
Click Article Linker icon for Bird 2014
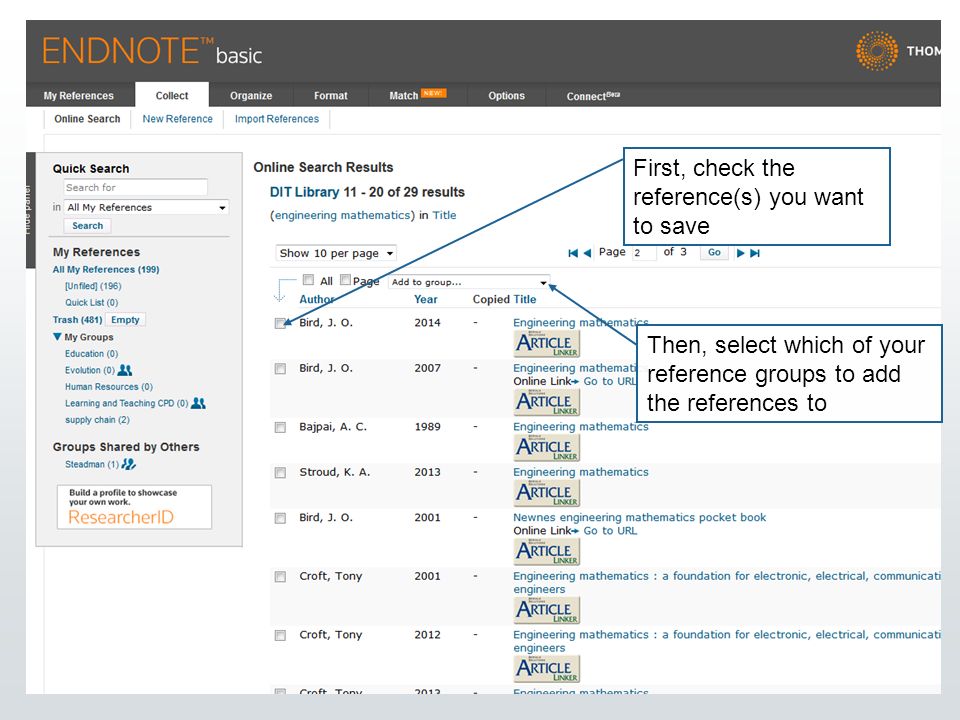(546, 343)
